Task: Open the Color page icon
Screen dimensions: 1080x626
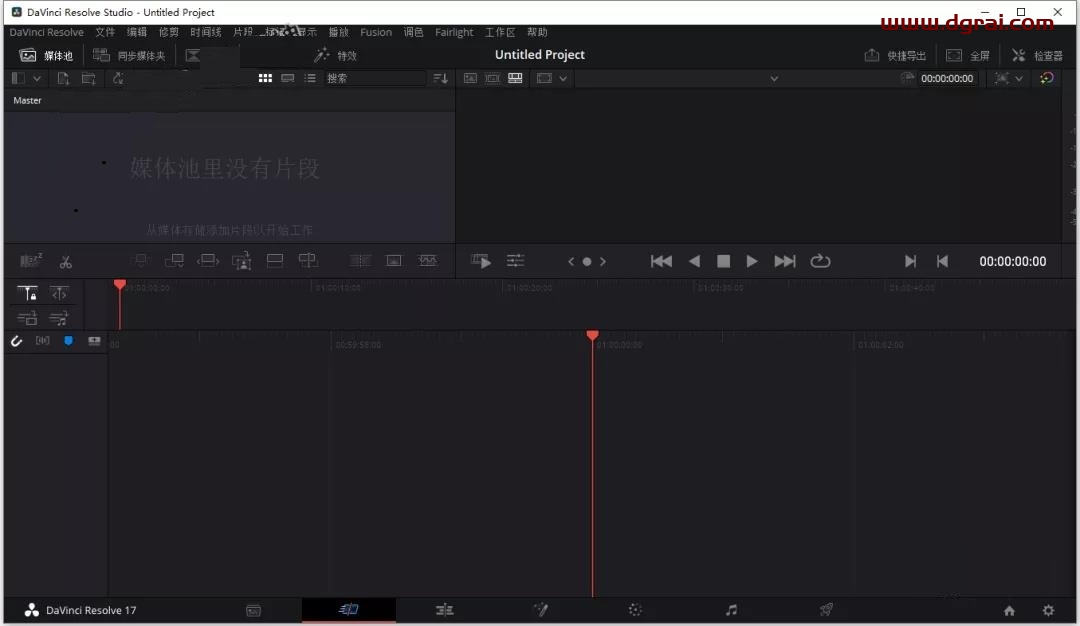Action: coord(635,609)
